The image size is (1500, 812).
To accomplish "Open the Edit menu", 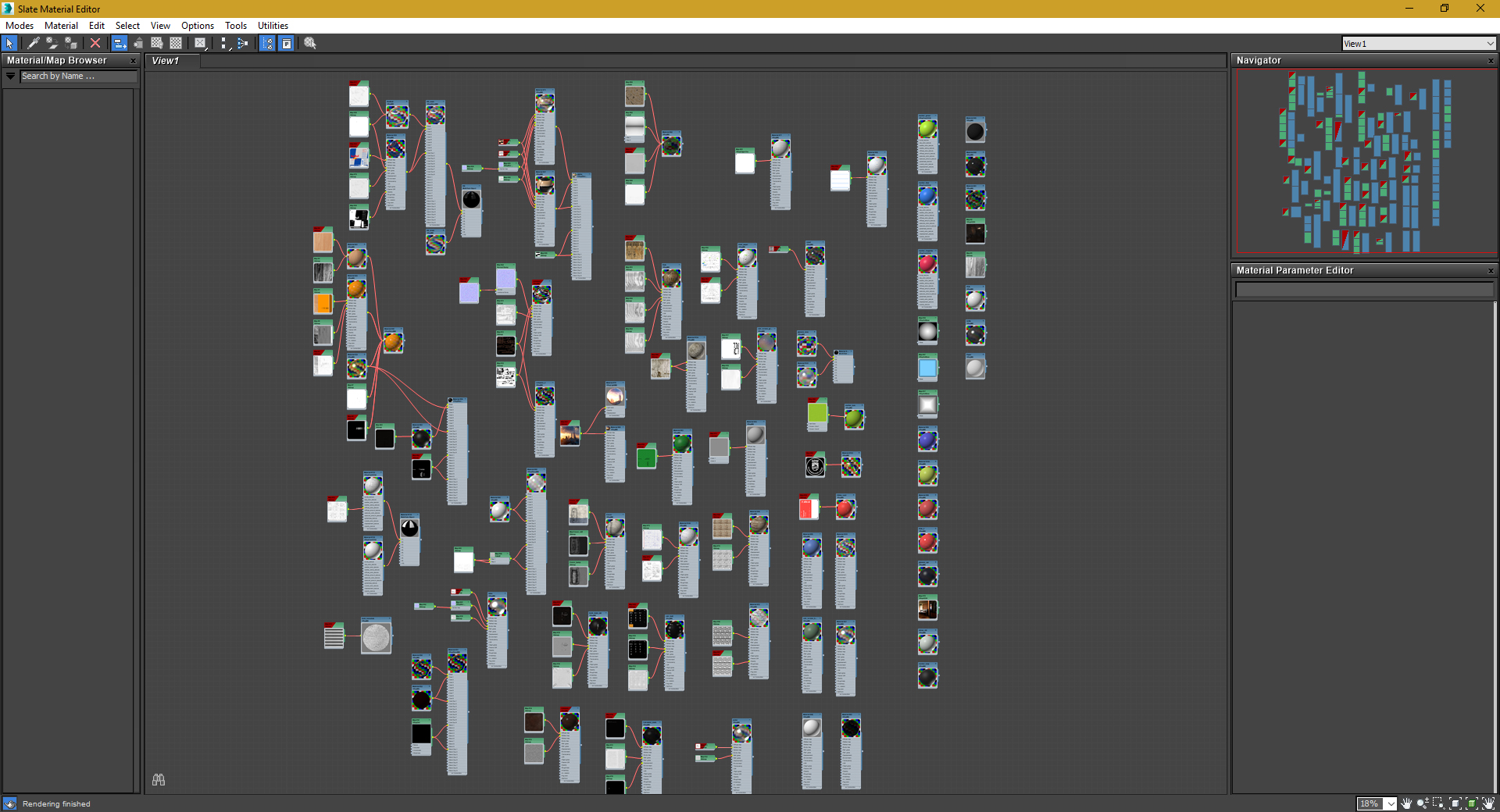I will pyautogui.click(x=97, y=26).
